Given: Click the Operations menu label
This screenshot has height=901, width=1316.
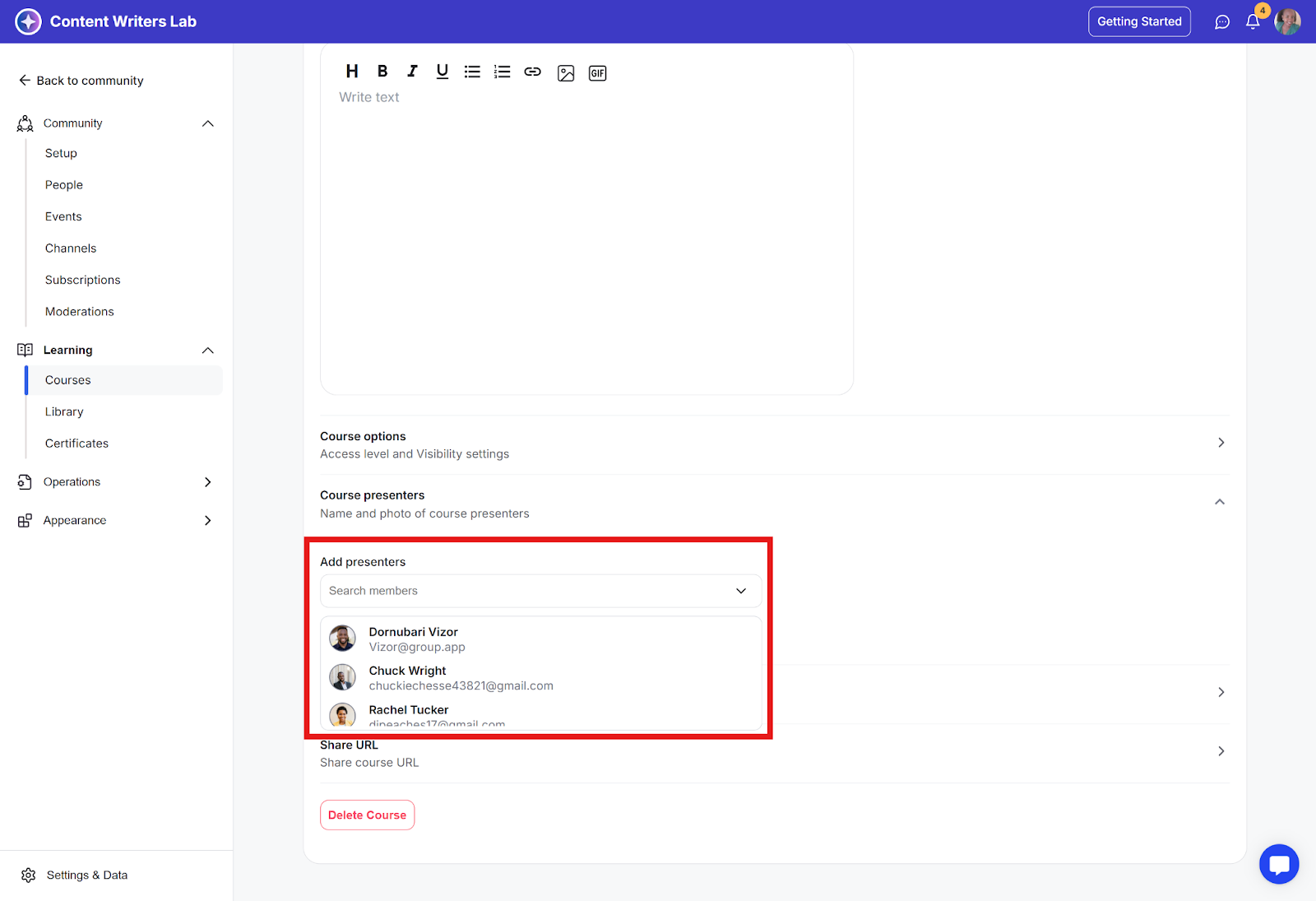Looking at the screenshot, I should click(x=72, y=482).
